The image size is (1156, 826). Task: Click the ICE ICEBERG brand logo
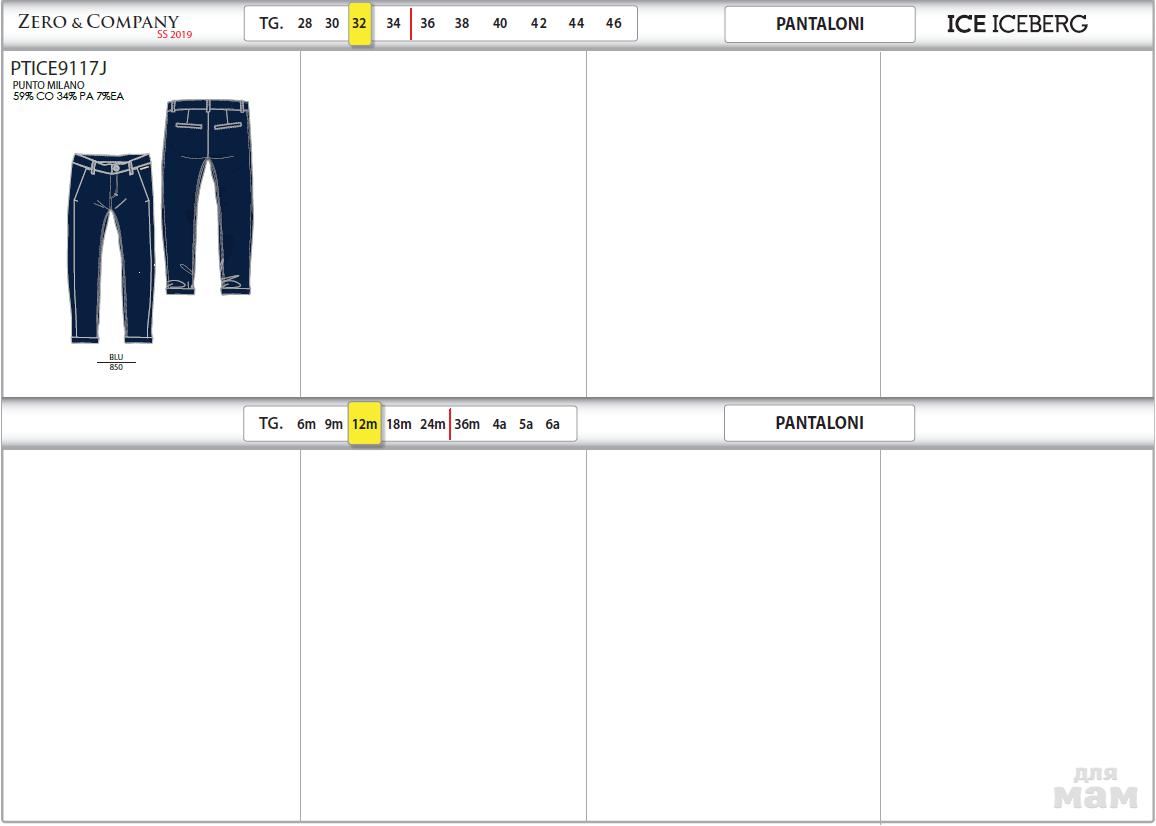point(1016,24)
